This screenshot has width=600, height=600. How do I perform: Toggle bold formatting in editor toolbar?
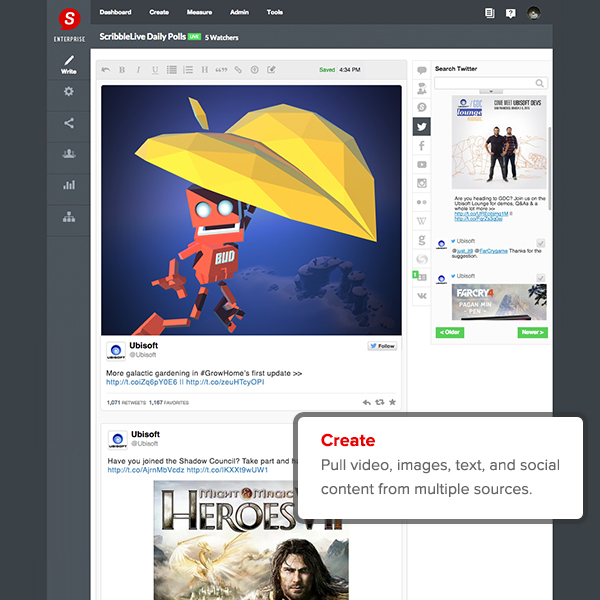pos(122,70)
